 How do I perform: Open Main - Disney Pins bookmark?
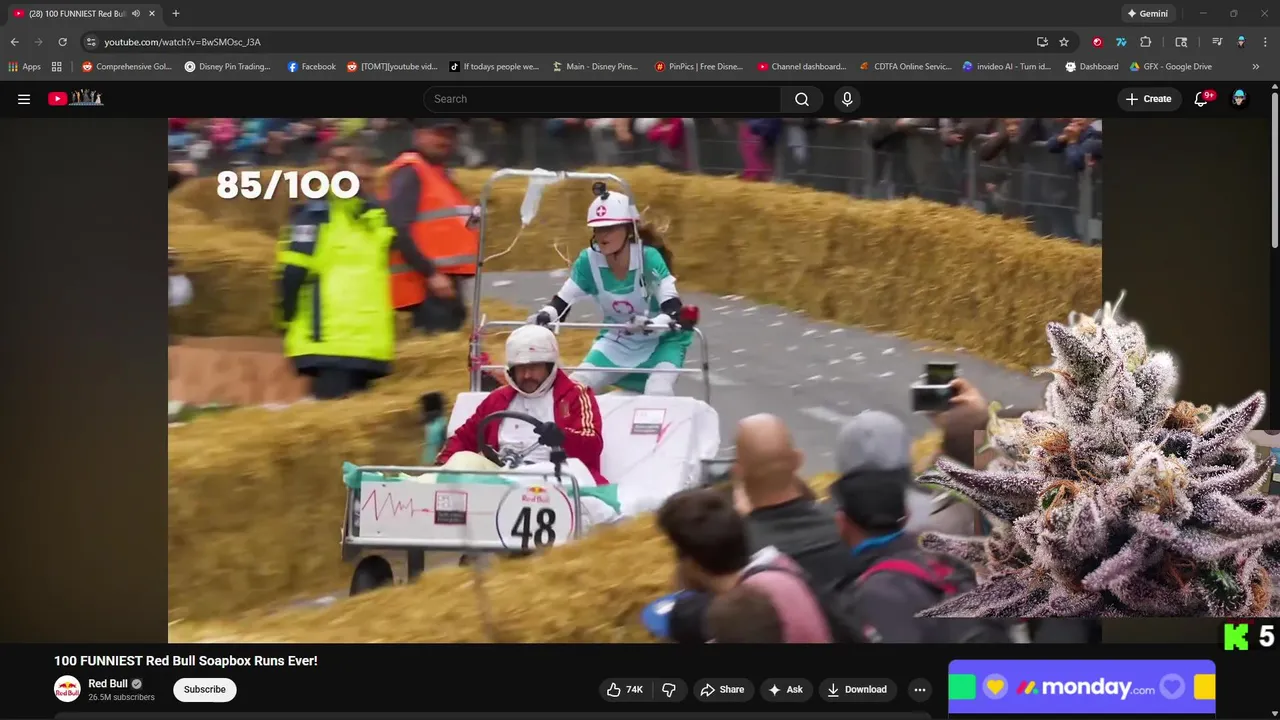(595, 67)
